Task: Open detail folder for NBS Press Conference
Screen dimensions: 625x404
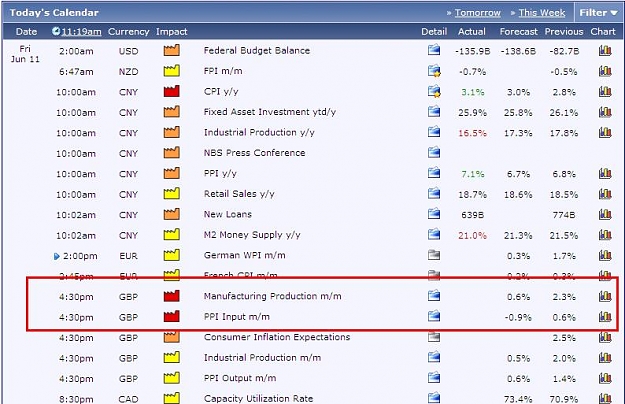Action: tap(434, 153)
